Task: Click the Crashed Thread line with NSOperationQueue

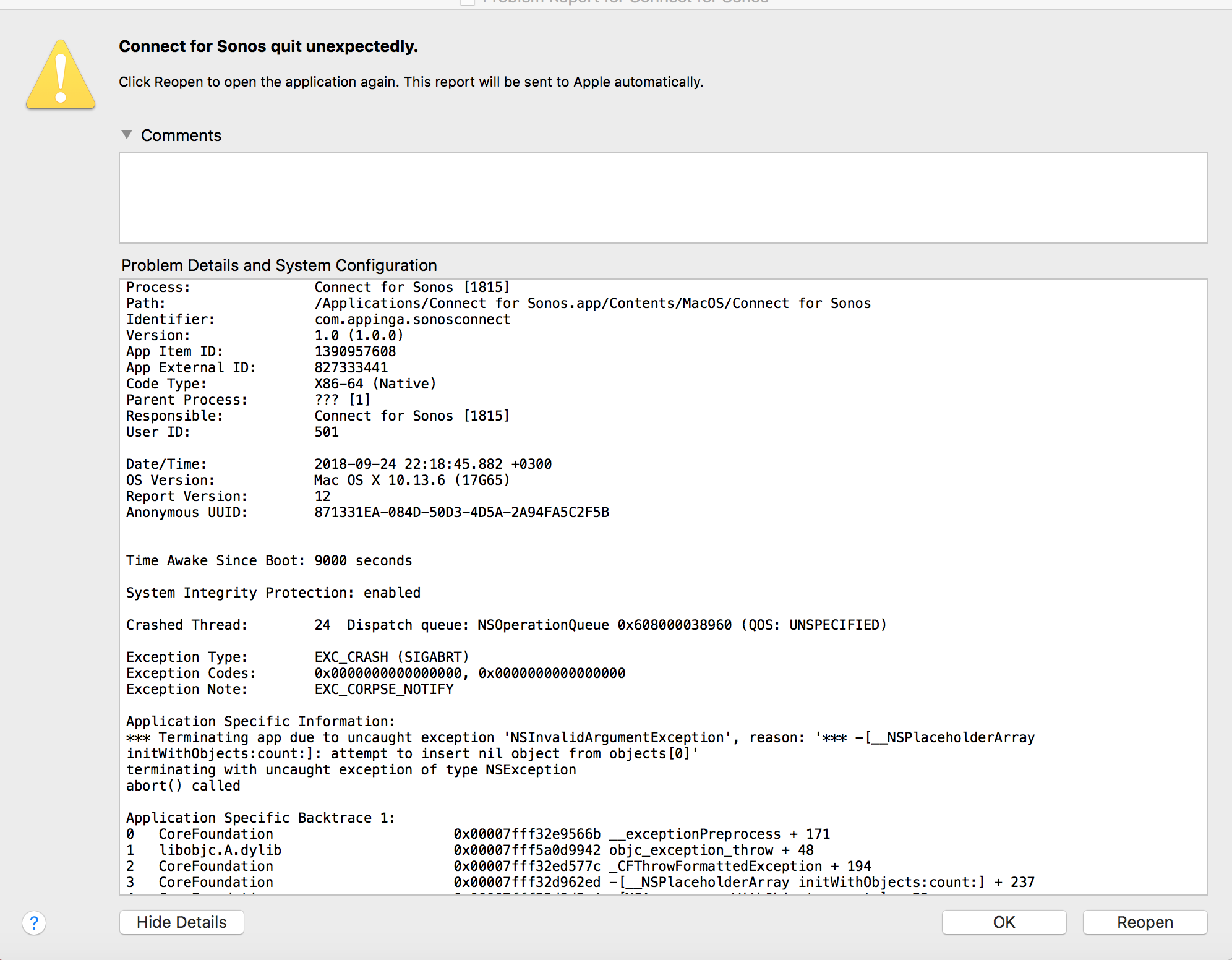Action: pyautogui.click(x=507, y=625)
